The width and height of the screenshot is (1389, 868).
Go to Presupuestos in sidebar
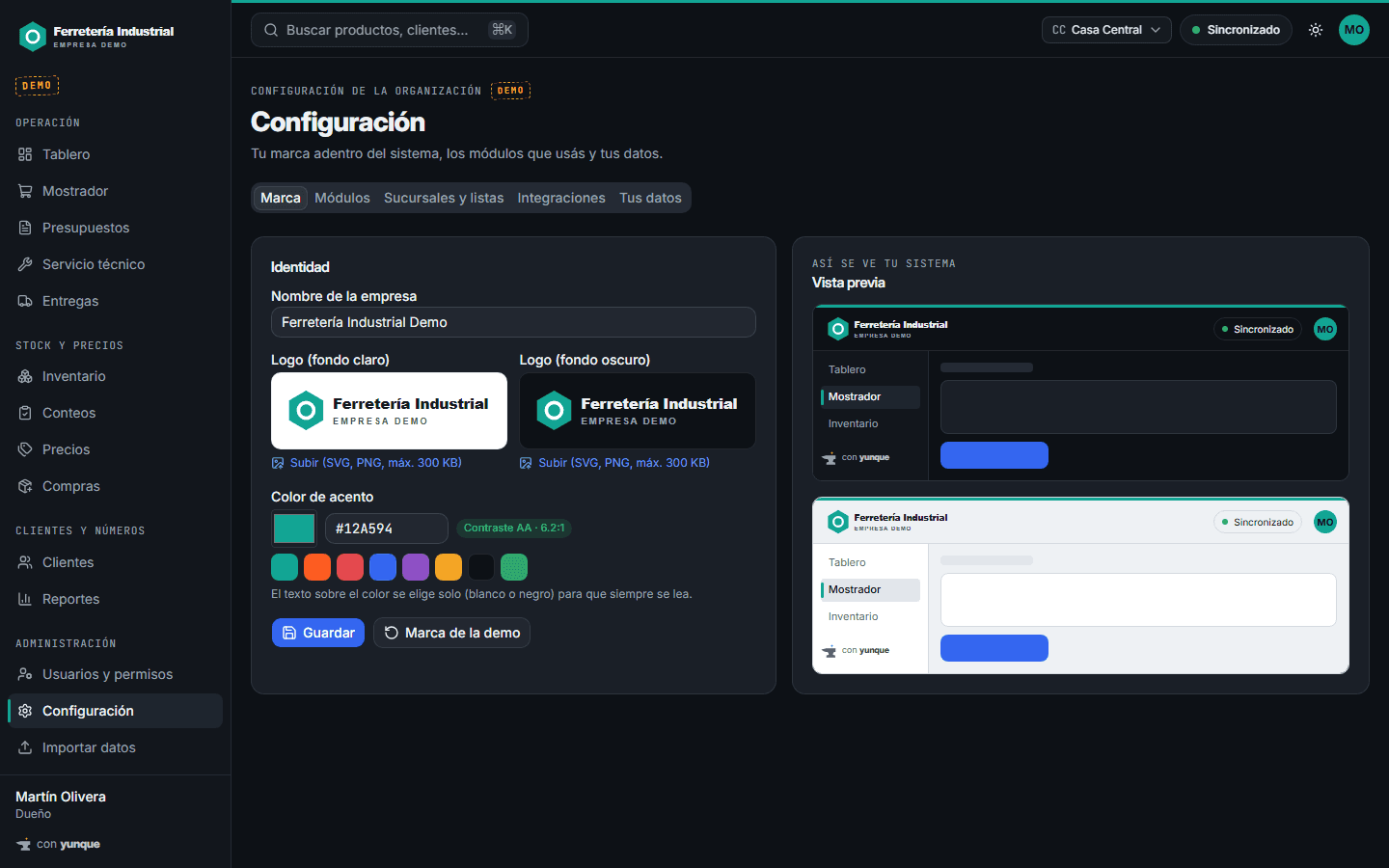pyautogui.click(x=115, y=228)
